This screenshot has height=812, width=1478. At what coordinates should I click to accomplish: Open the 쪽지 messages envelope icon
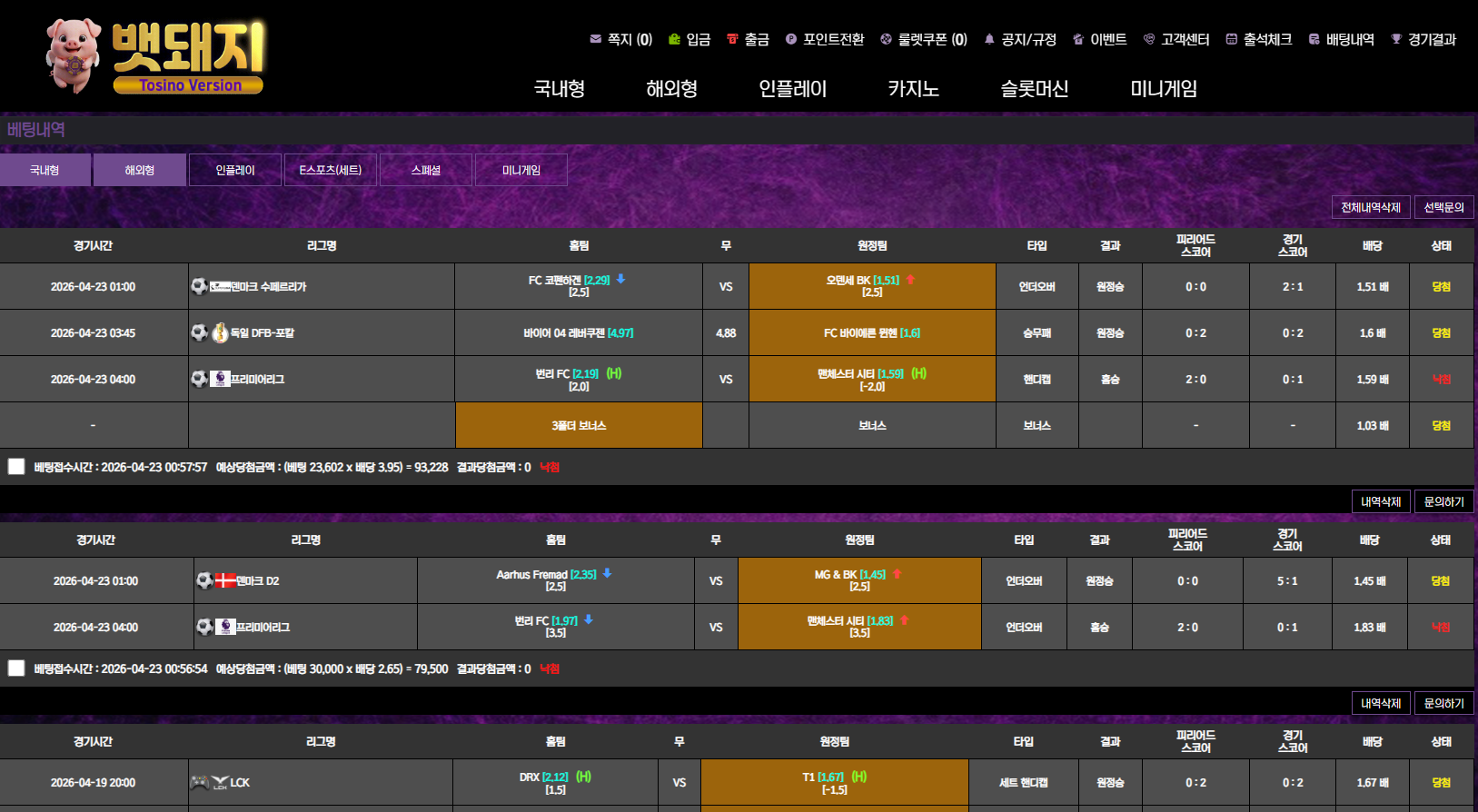tap(595, 39)
